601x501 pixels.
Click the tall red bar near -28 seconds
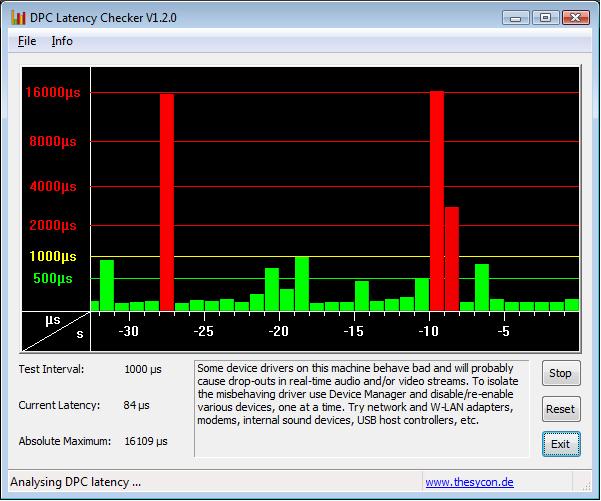pos(167,202)
